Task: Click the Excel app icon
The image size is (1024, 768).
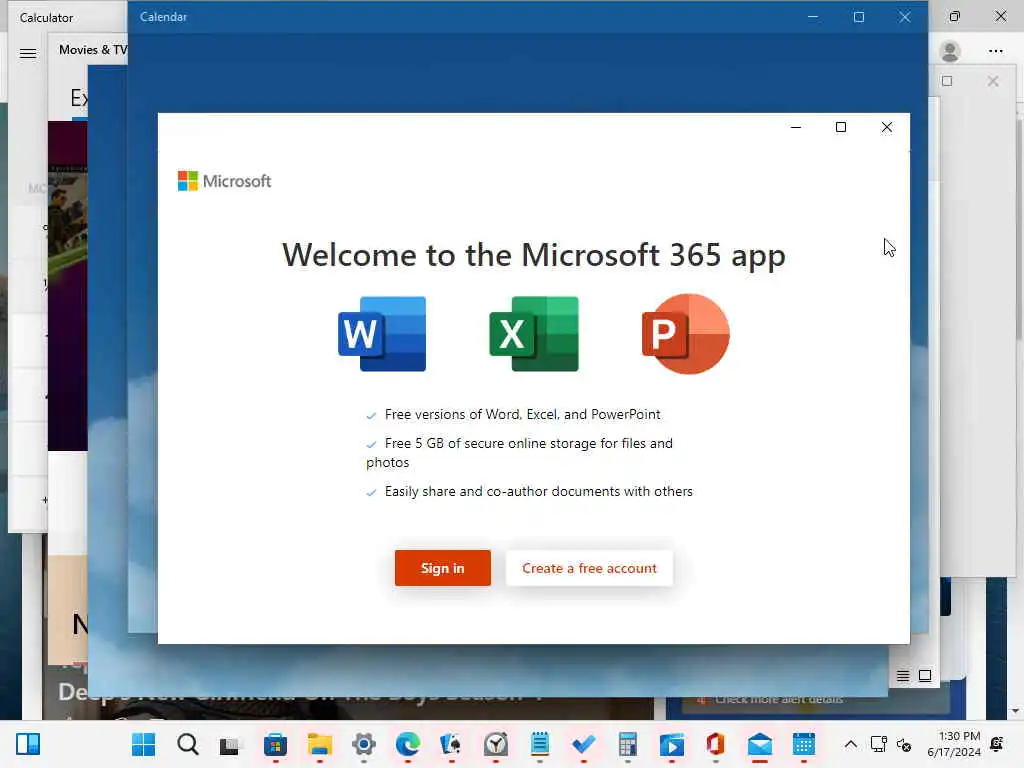Action: point(534,334)
